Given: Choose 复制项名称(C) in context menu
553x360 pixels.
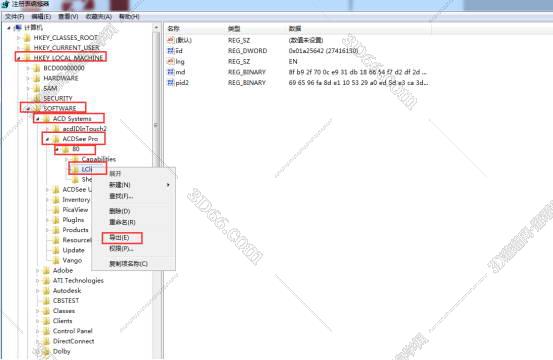Looking at the screenshot, I should click(x=128, y=264).
